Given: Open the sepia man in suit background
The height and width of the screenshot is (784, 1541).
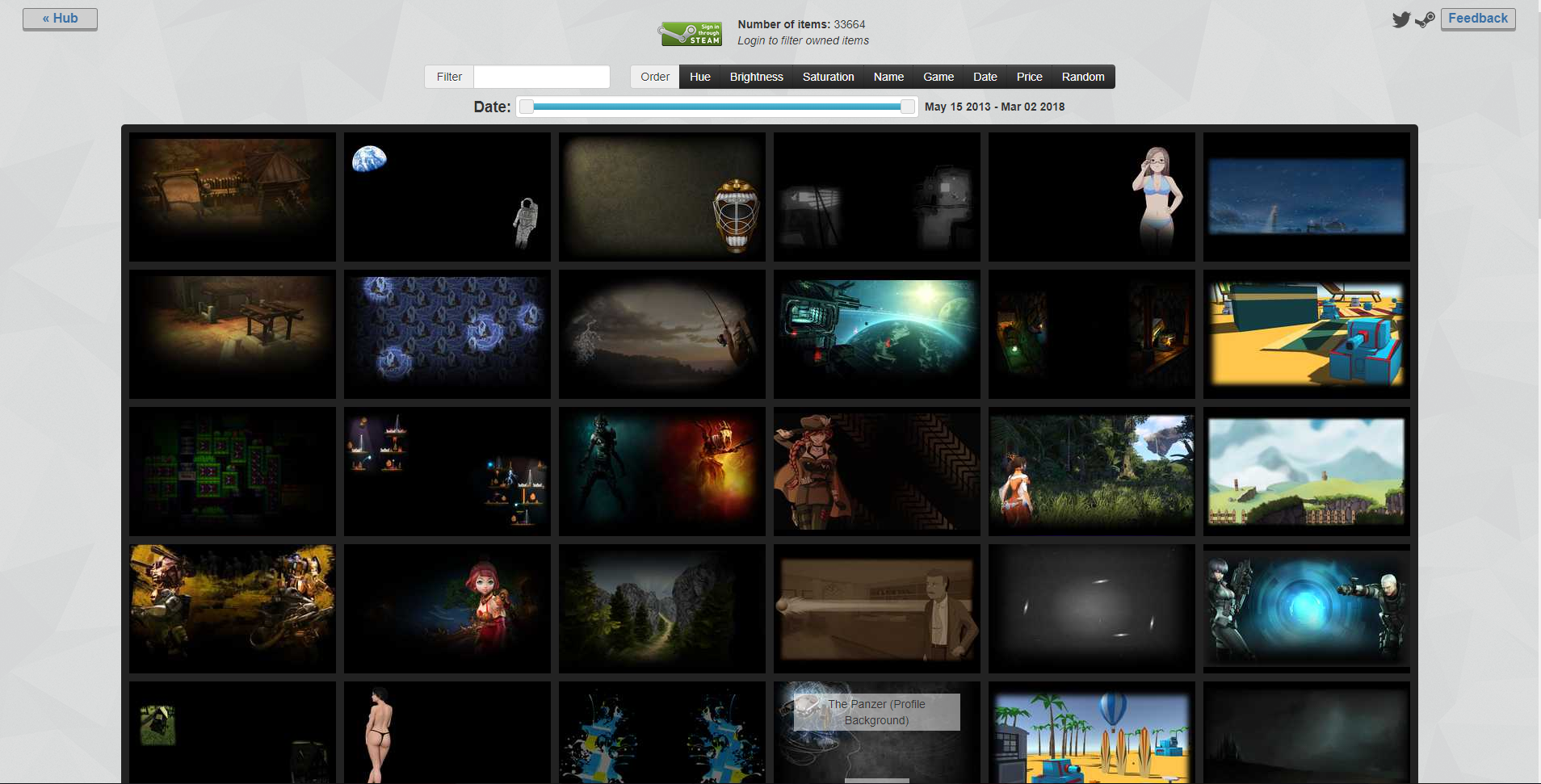Looking at the screenshot, I should pos(877,609).
